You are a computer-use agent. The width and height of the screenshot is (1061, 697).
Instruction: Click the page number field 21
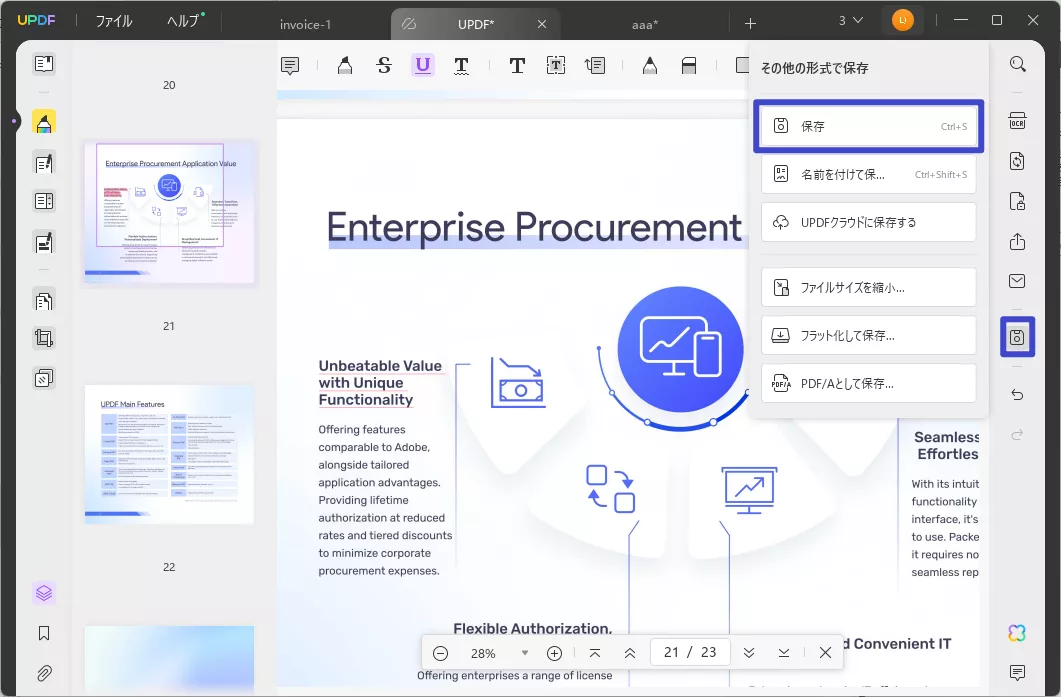click(x=671, y=652)
